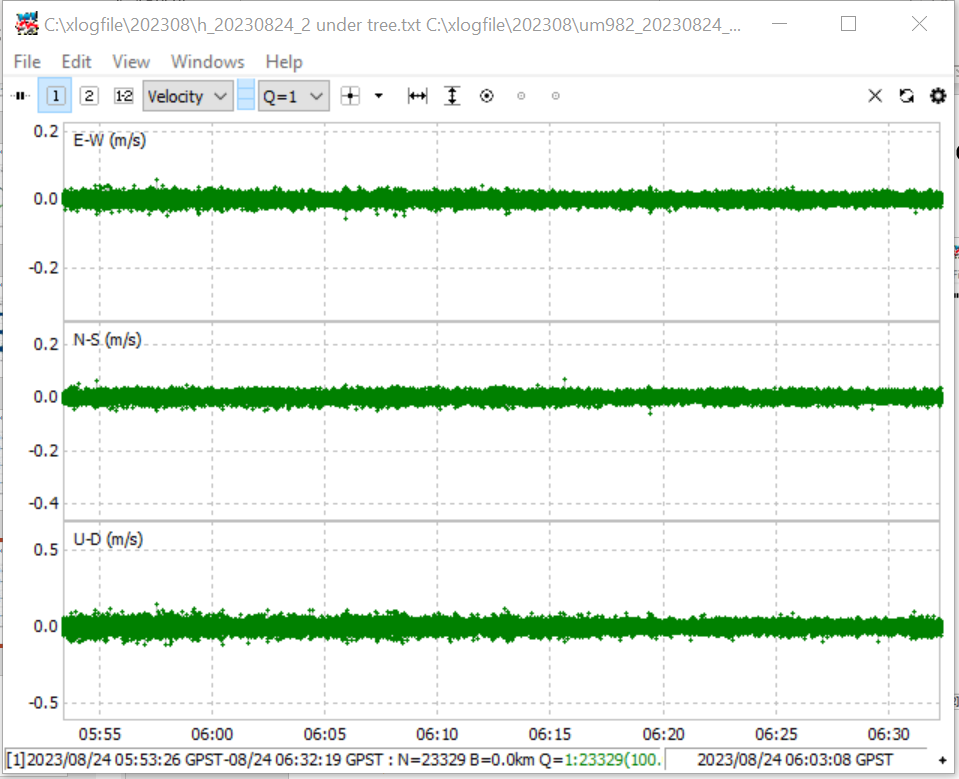Click the time readout 2023/08/24 06:03:08 GPST
The image size is (959, 779).
tap(795, 760)
